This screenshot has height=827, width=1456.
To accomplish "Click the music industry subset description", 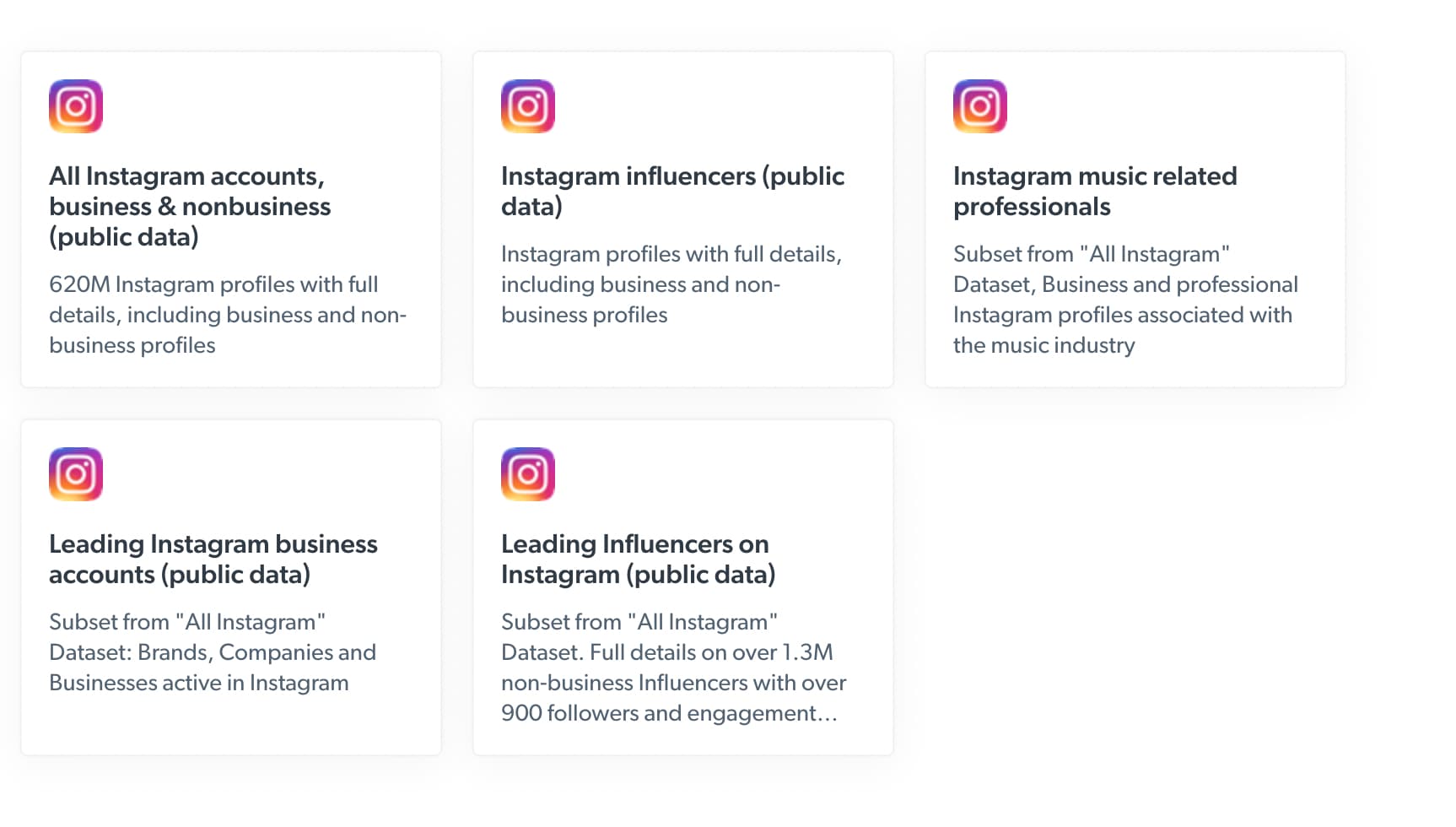I will click(x=1125, y=300).
